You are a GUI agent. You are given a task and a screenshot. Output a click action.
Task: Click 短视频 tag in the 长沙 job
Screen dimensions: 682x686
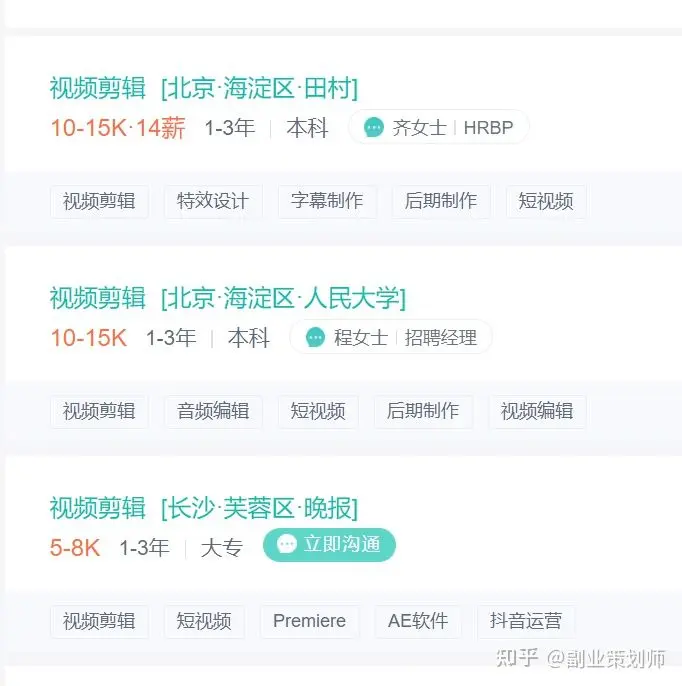pyautogui.click(x=203, y=621)
